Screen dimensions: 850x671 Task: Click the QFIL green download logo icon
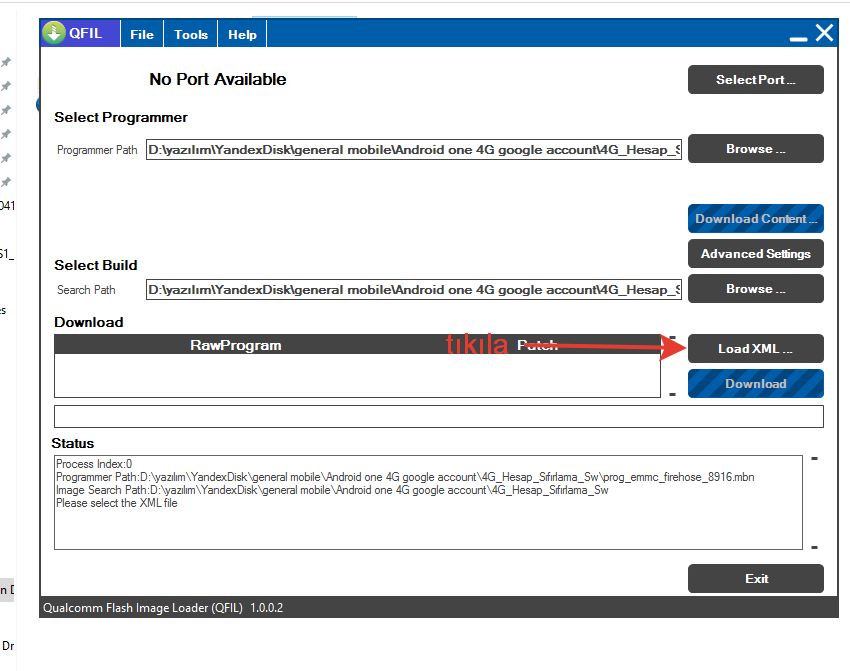54,33
